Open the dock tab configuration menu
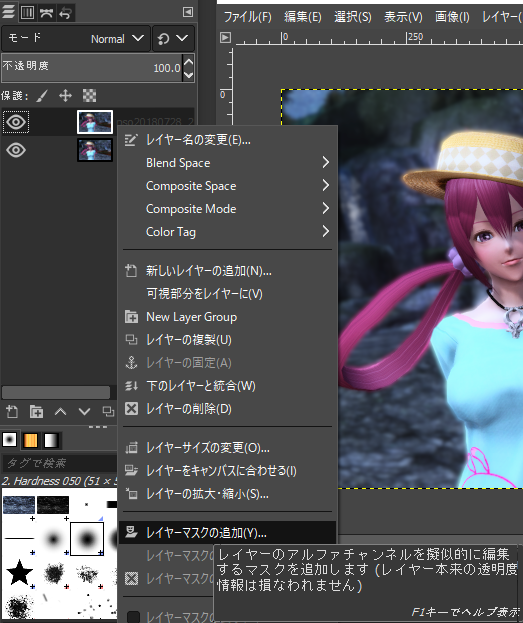Image resolution: width=523 pixels, height=623 pixels. 188,12
